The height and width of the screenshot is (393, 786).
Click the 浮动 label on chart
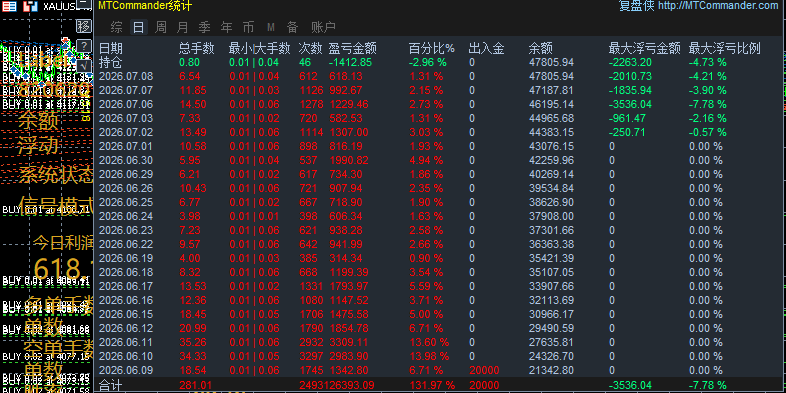click(x=39, y=146)
